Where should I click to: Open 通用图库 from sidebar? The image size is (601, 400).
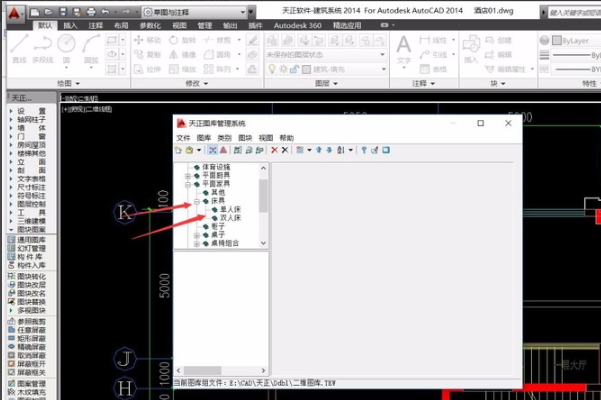(x=27, y=240)
